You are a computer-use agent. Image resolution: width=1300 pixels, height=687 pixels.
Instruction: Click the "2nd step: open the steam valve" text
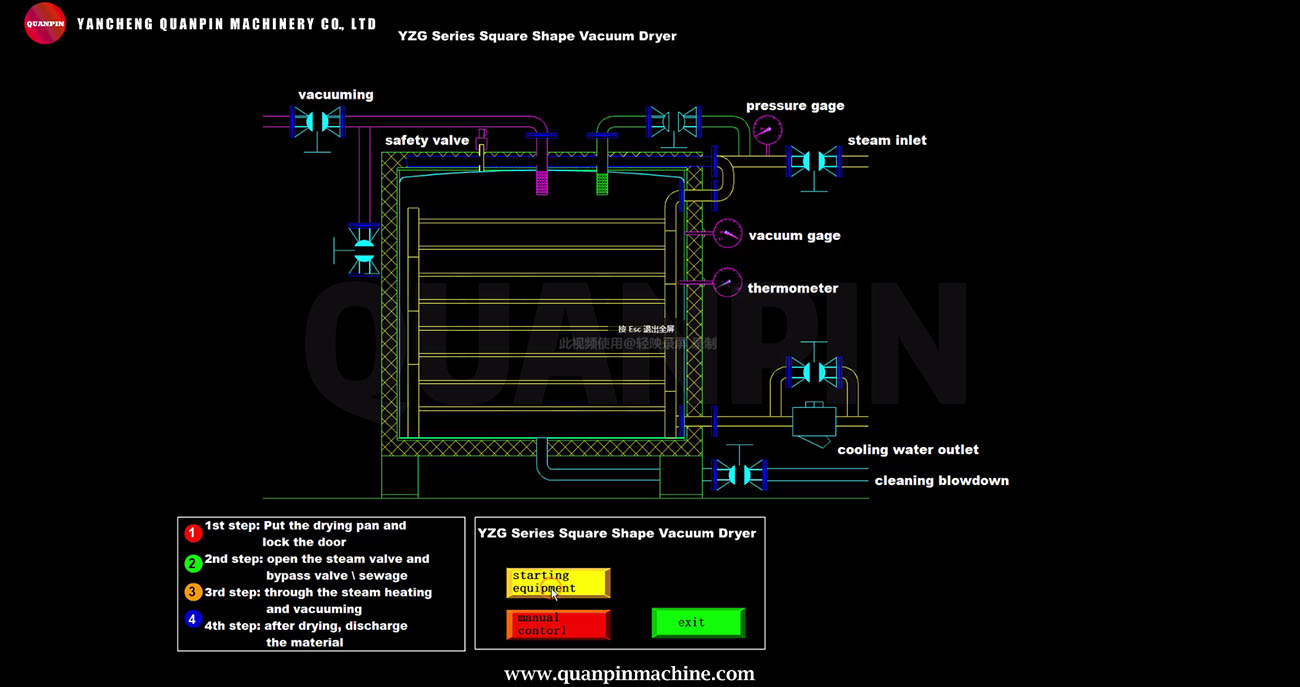[317, 559]
